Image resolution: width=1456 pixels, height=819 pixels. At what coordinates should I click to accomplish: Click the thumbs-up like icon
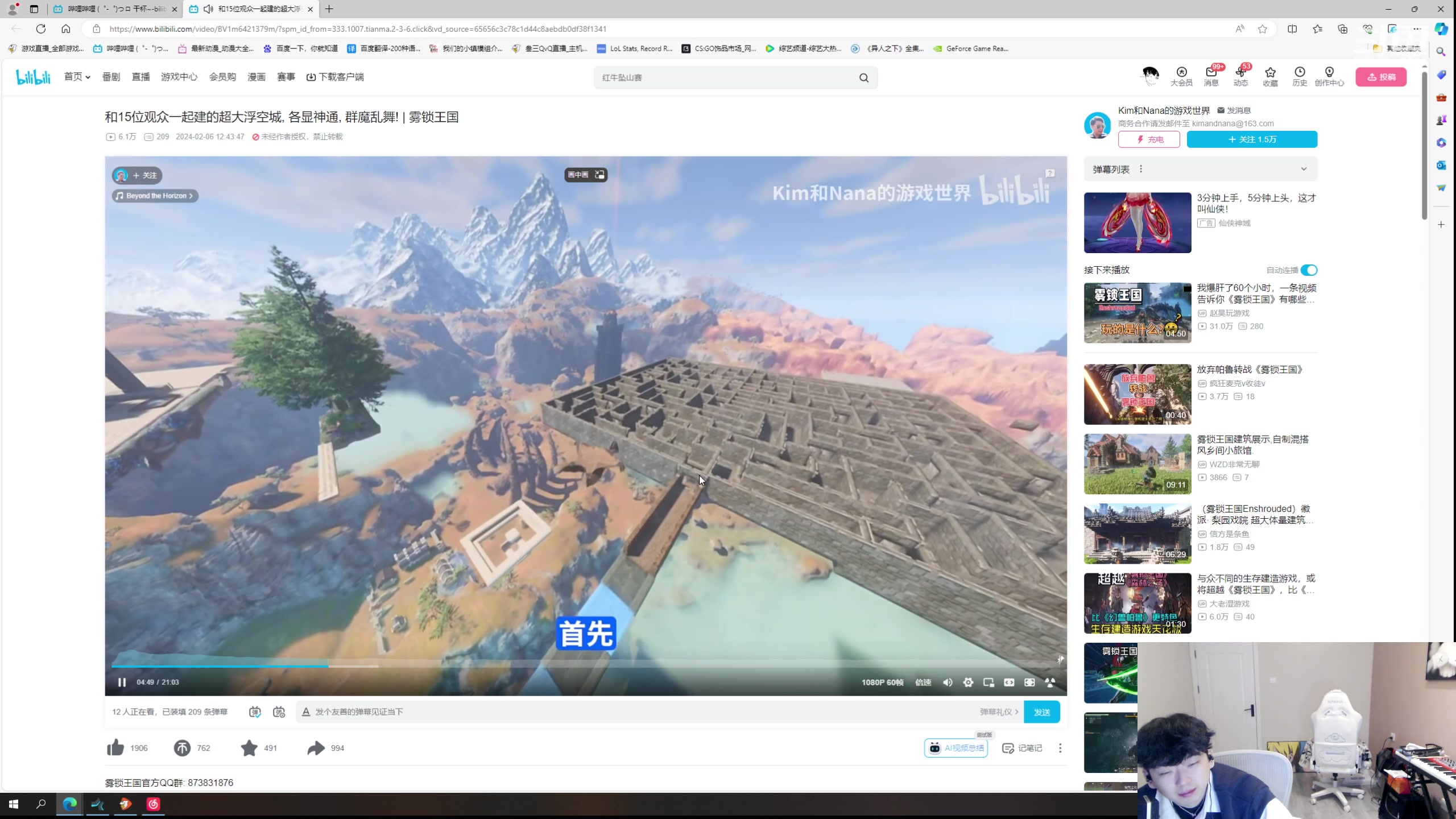coord(115,748)
